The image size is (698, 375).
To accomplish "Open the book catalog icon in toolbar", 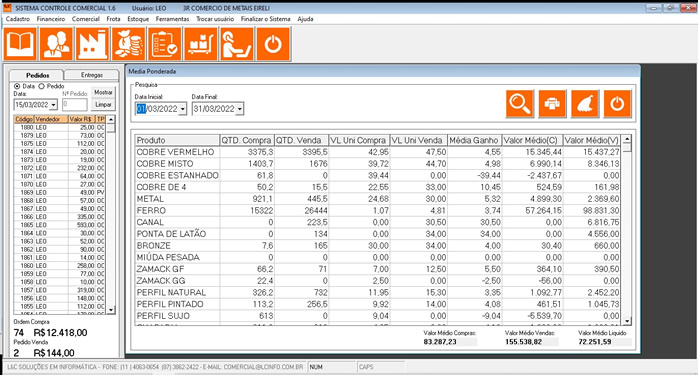I will click(20, 44).
